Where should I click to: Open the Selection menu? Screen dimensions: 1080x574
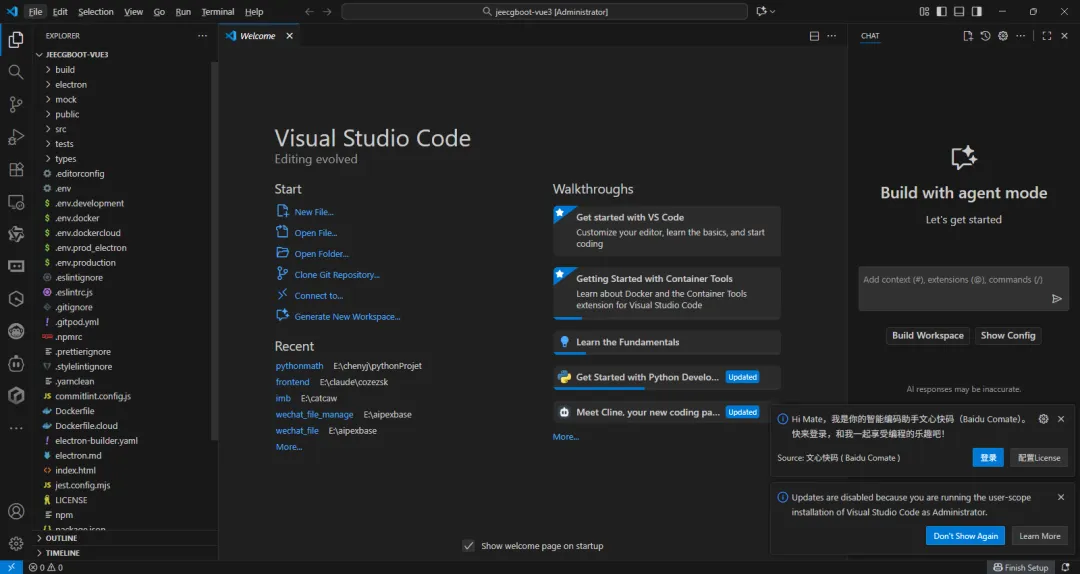pyautogui.click(x=96, y=12)
